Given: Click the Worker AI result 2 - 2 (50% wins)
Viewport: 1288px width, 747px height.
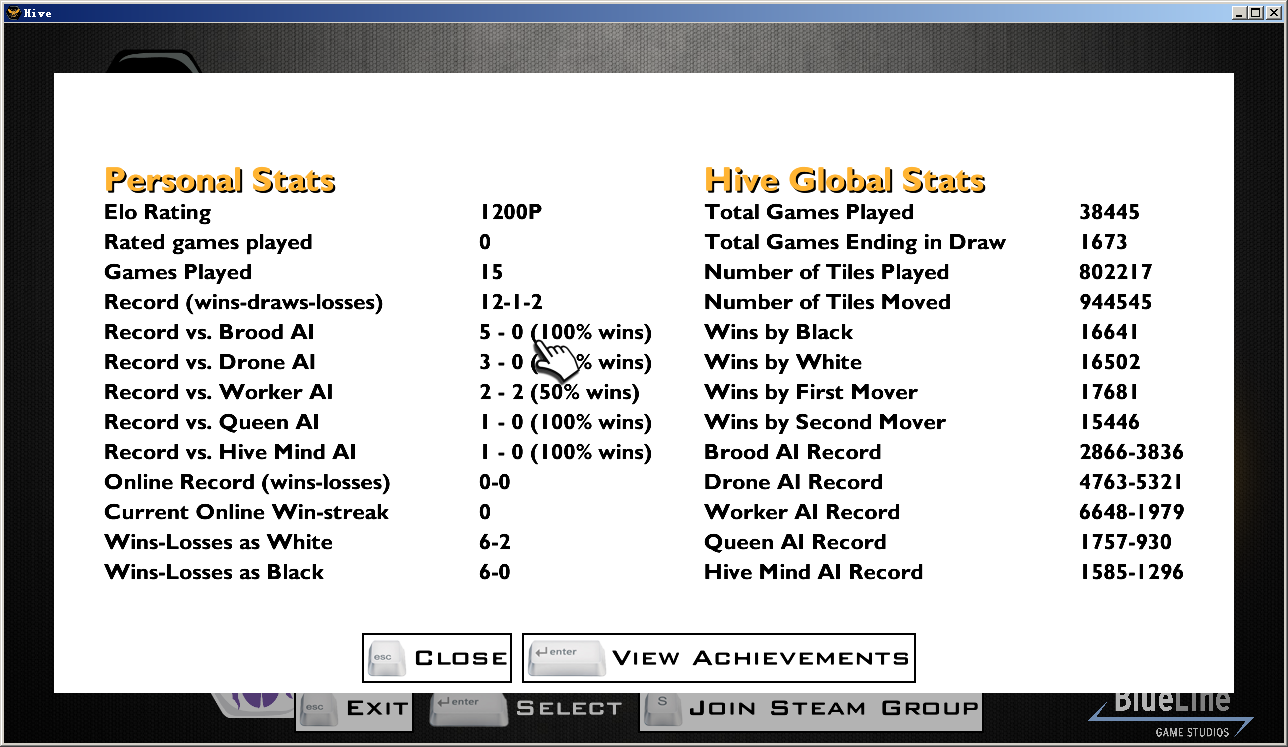Looking at the screenshot, I should coord(559,392).
